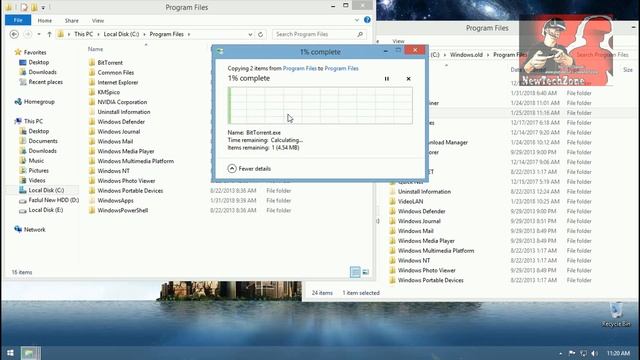The image size is (640, 360).
Task: Open the Recycle Bin on desktop
Action: pos(616,315)
